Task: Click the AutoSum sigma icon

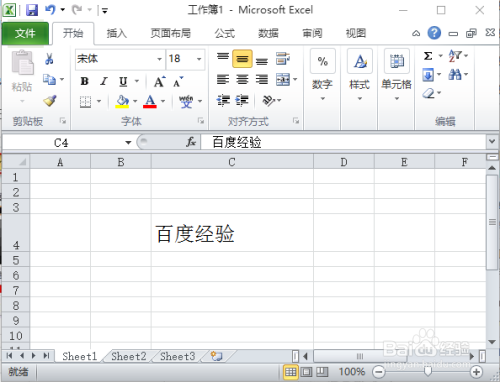Action: pyautogui.click(x=428, y=56)
